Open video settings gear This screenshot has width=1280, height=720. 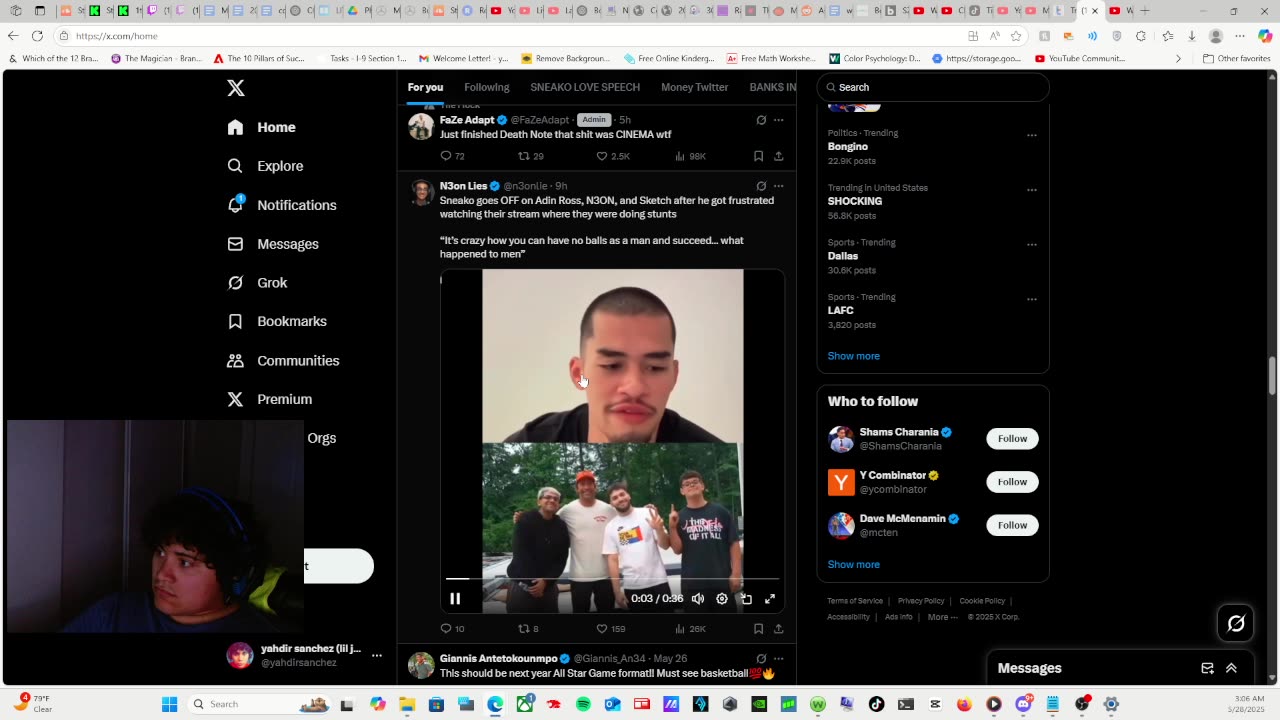pos(722,598)
